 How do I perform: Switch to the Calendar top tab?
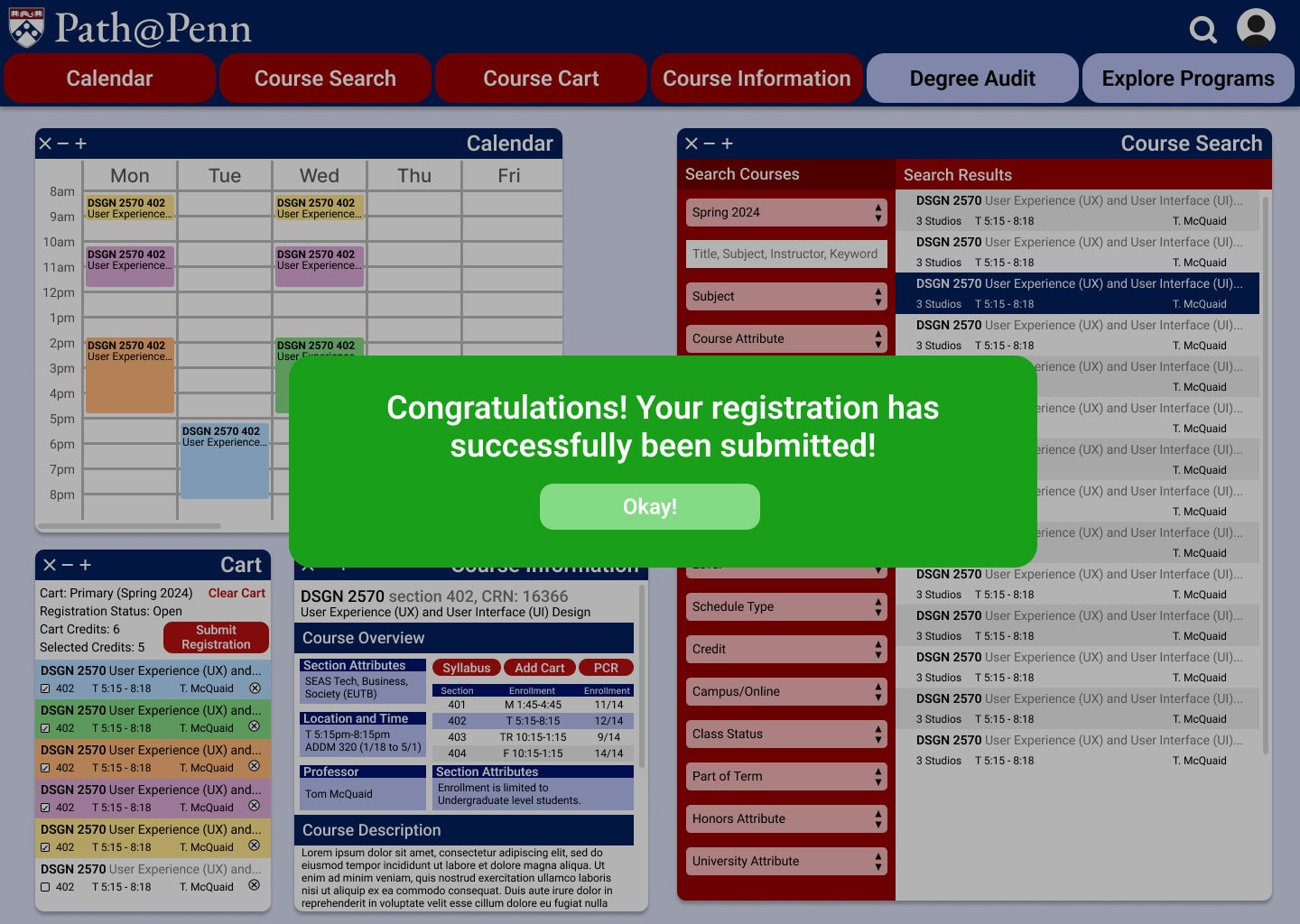pyautogui.click(x=109, y=79)
